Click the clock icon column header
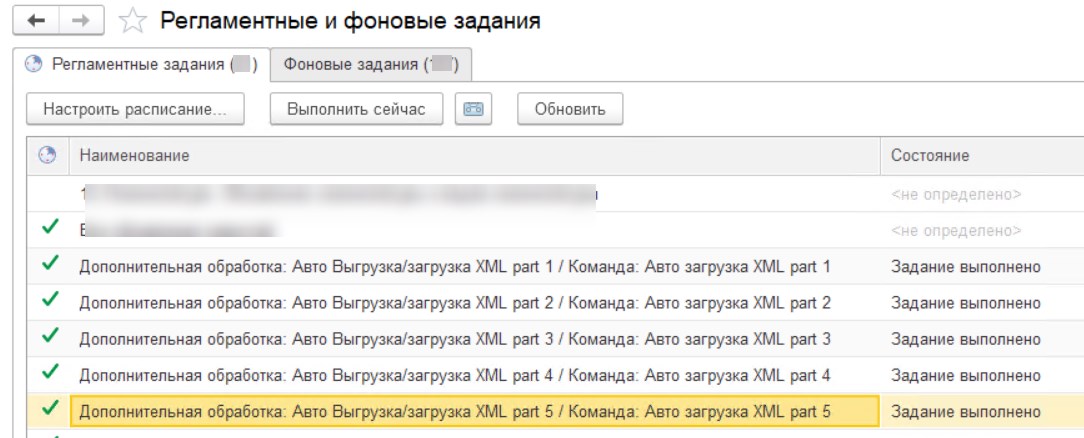This screenshot has height=438, width=1084. click(x=48, y=155)
